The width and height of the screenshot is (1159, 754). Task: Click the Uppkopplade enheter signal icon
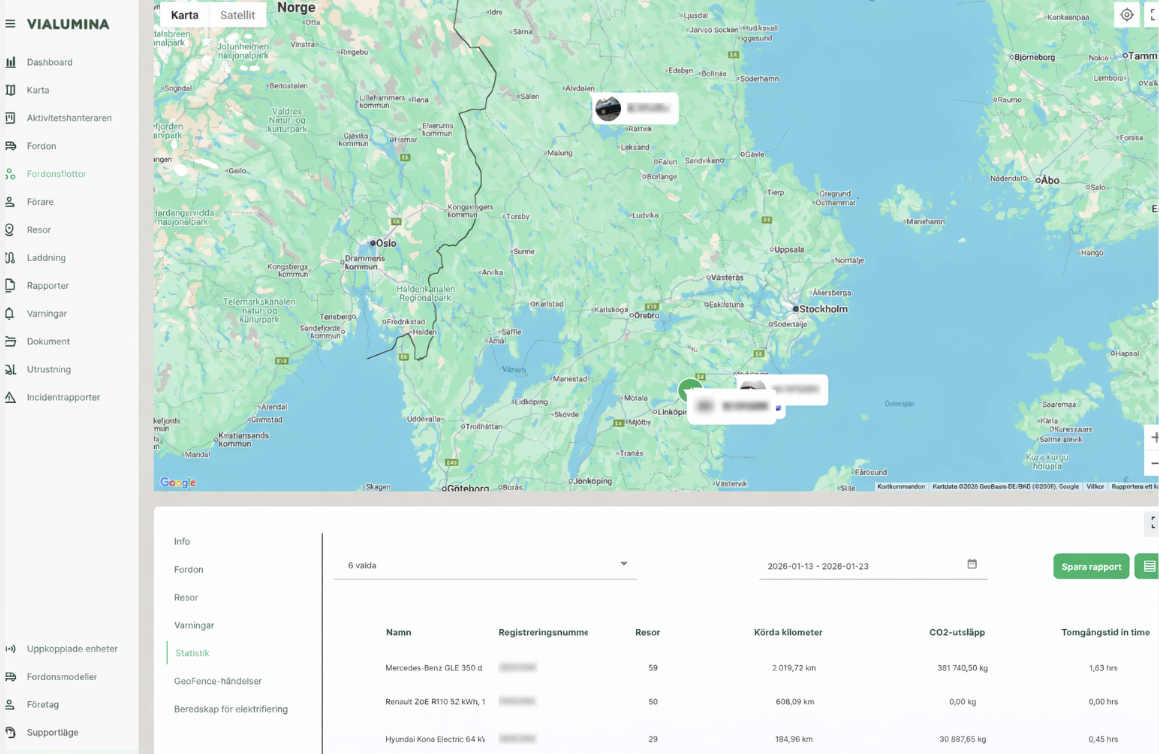click(11, 649)
